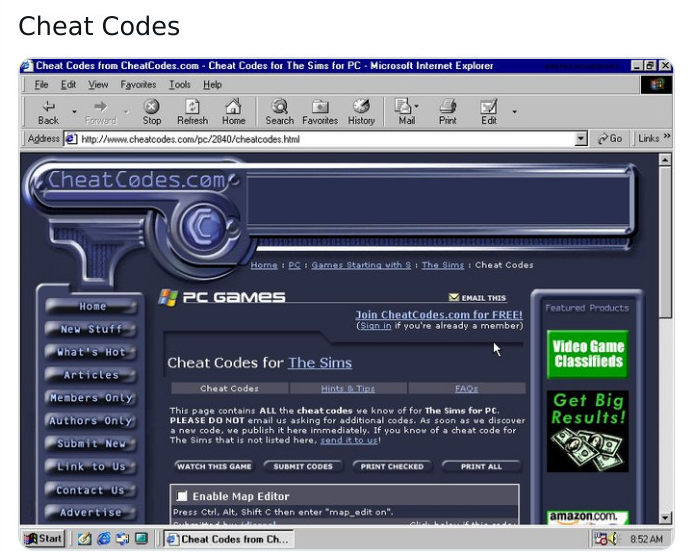Image resolution: width=694 pixels, height=552 pixels.
Task: Select the Cheat Codes tab
Action: point(229,389)
